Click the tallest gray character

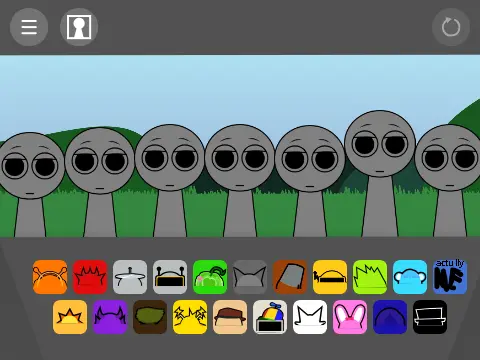tap(380, 173)
